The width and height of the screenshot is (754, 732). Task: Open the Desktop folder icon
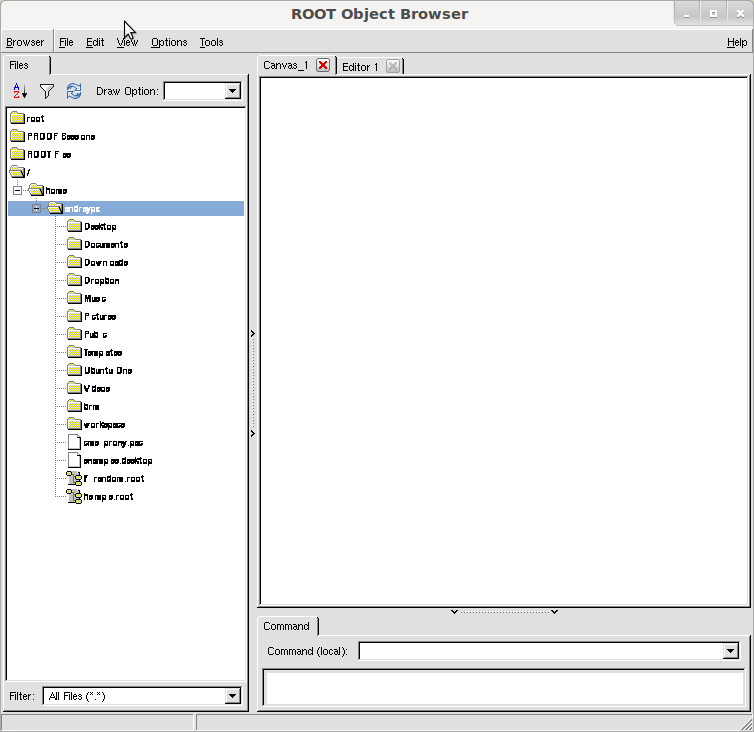75,226
